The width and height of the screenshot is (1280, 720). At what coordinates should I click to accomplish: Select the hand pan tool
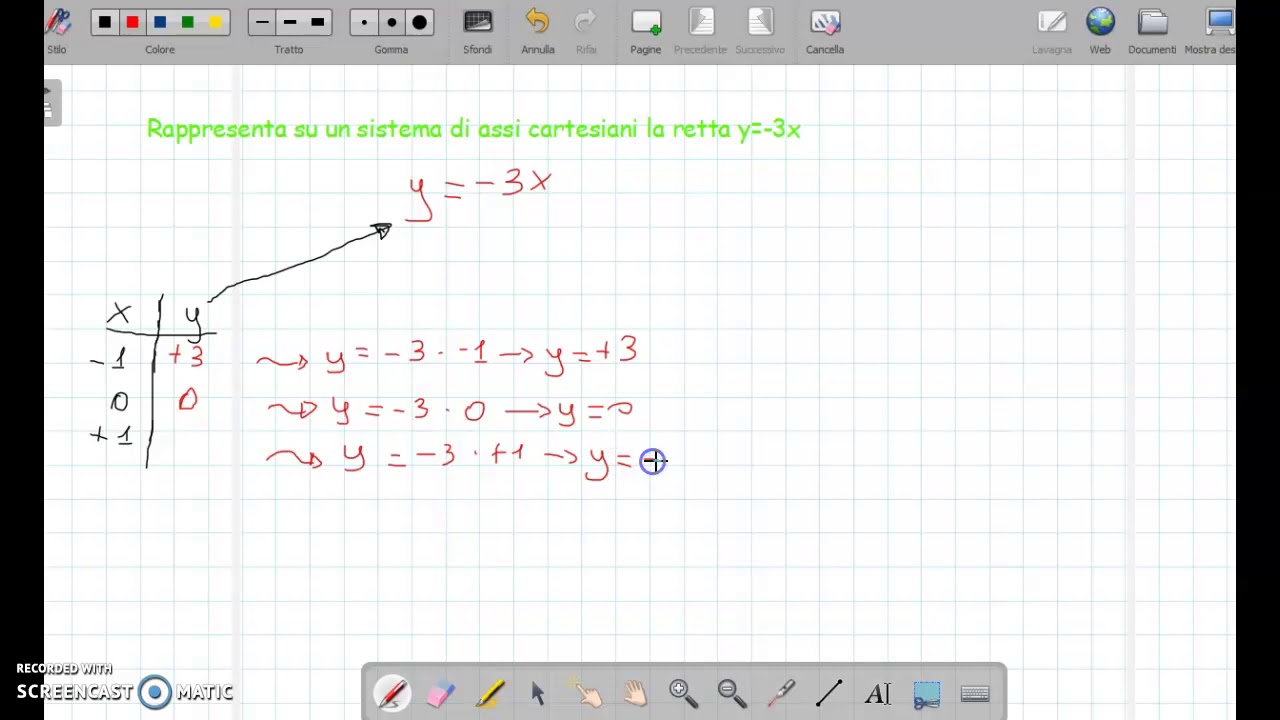click(x=636, y=692)
